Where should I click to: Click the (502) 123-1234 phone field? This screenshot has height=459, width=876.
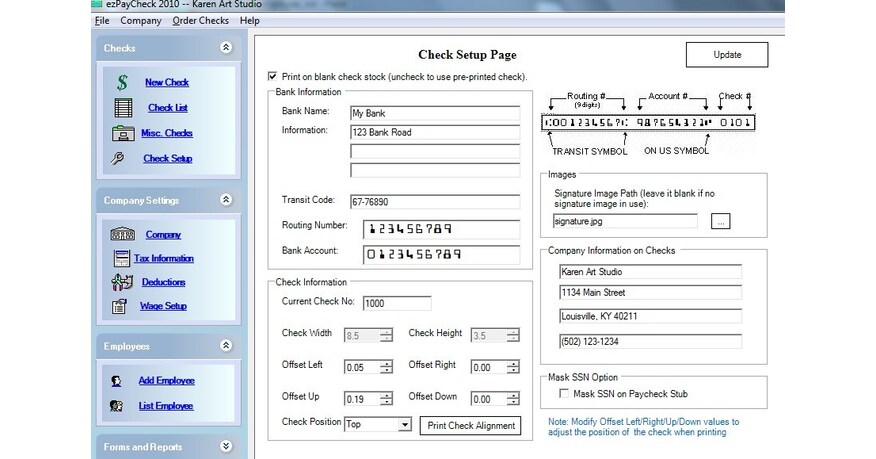click(x=650, y=342)
